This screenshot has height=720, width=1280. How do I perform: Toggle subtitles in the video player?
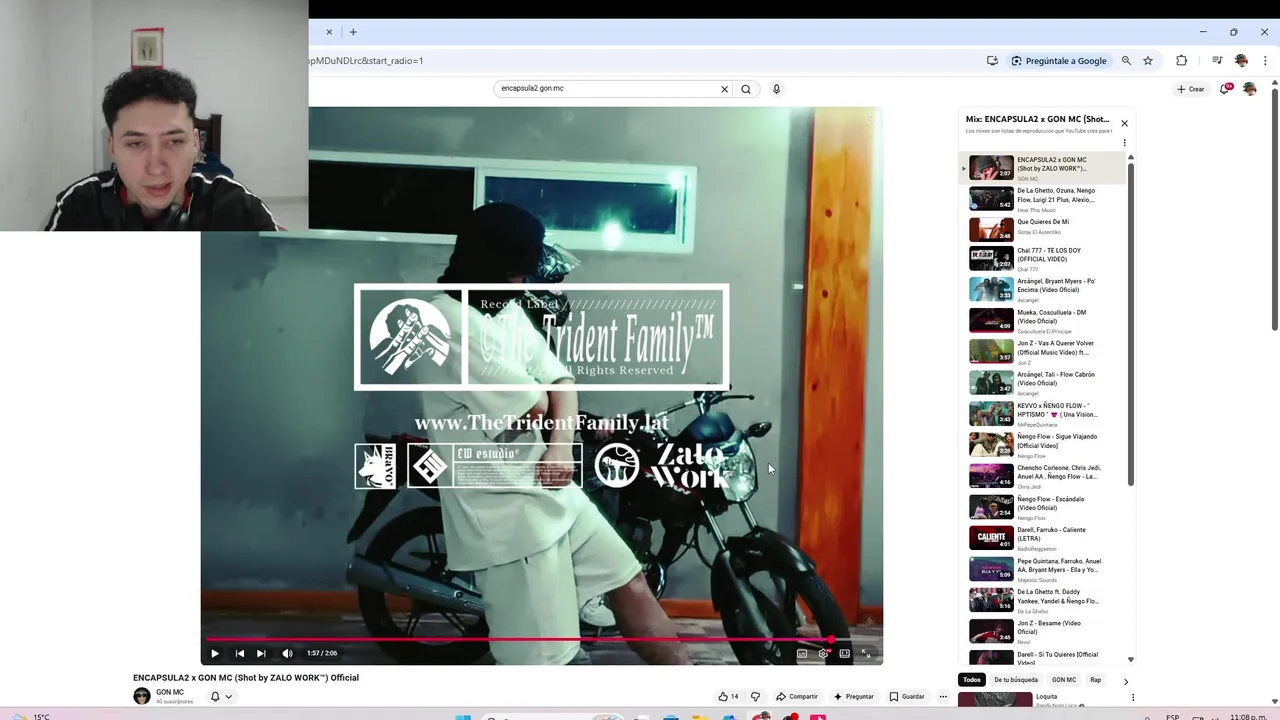point(802,653)
